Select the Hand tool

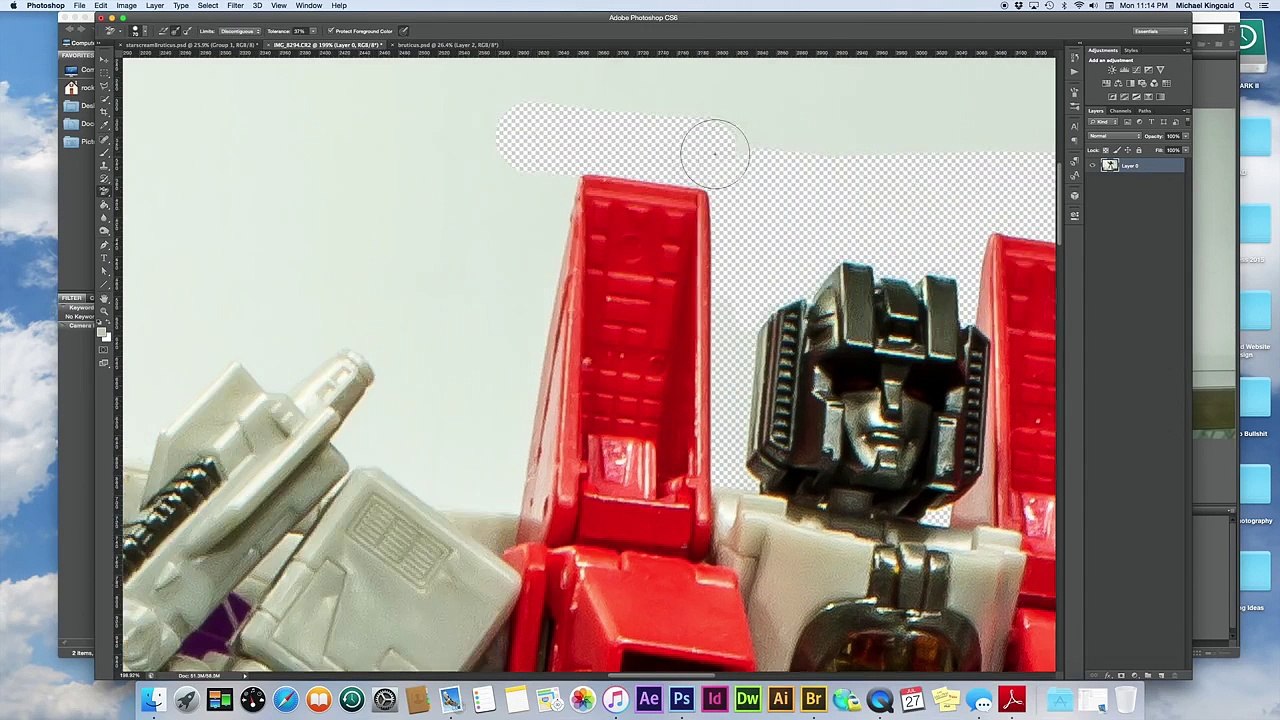[x=104, y=298]
